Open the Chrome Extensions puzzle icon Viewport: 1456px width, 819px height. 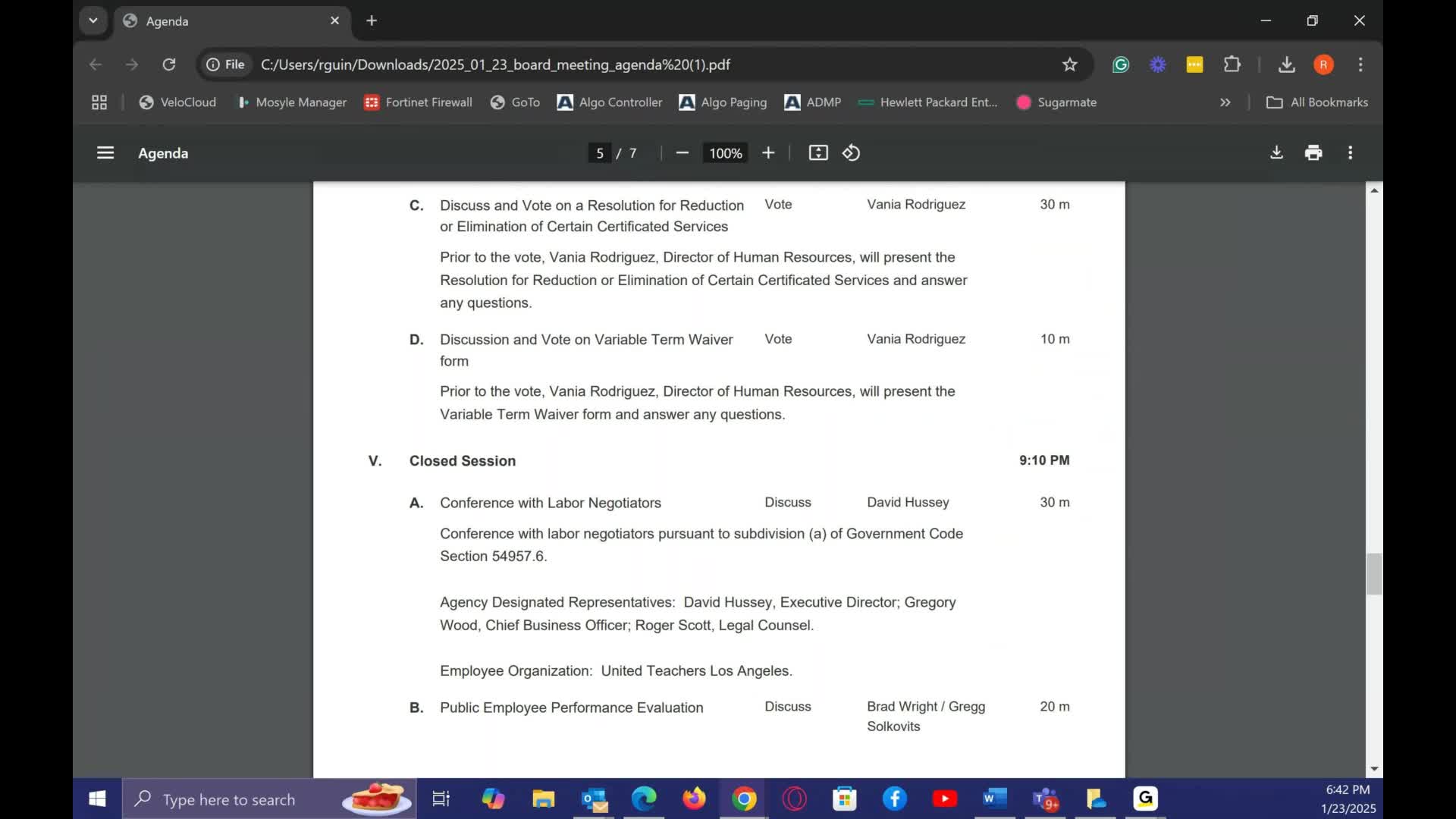pos(1232,64)
